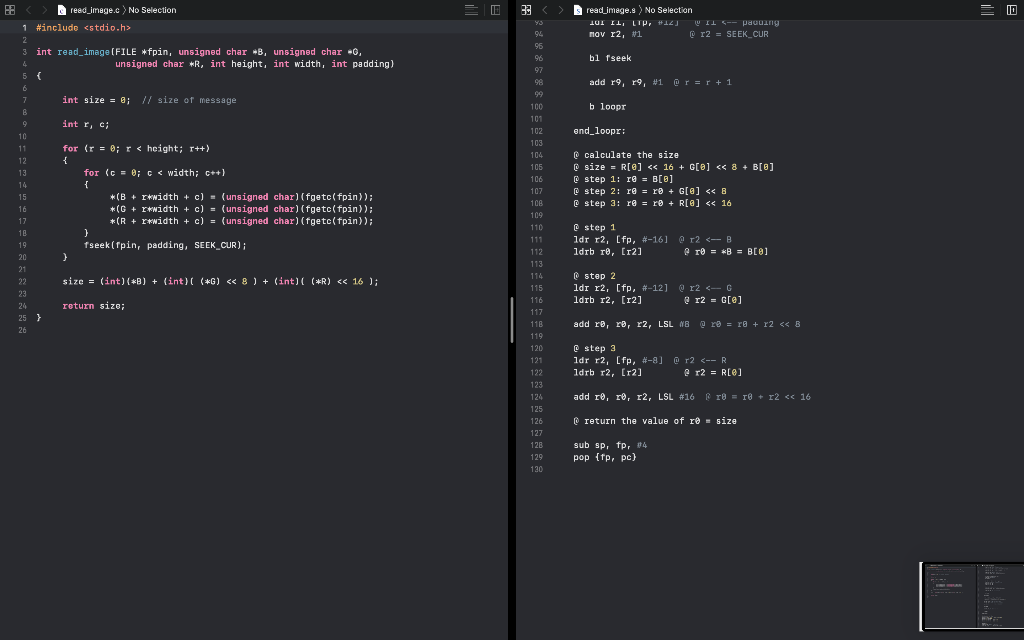Click the hamburger lines icon above the assembly pane
This screenshot has width=1024, height=640.
pos(988,8)
